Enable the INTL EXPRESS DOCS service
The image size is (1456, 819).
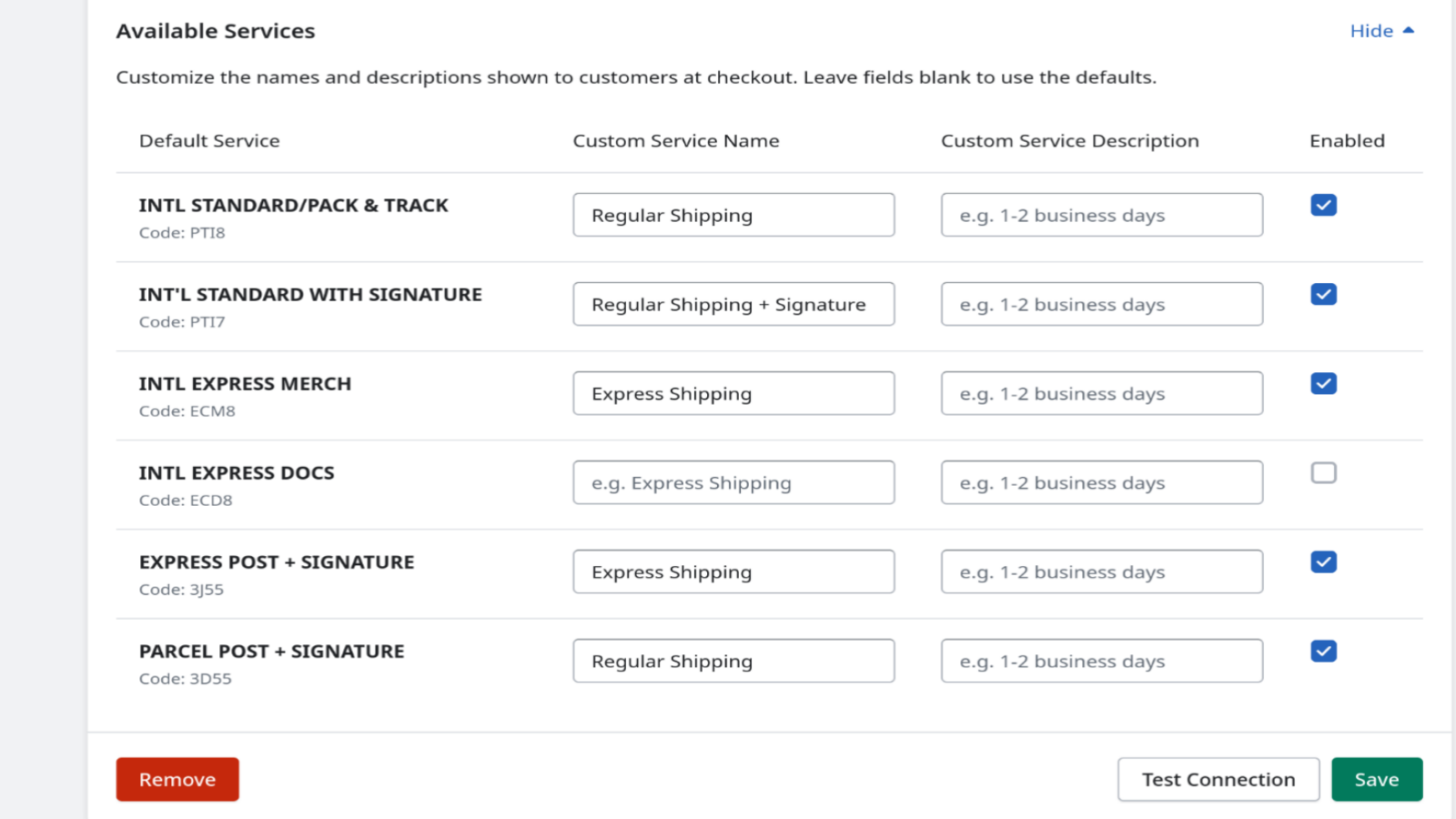tap(1323, 472)
